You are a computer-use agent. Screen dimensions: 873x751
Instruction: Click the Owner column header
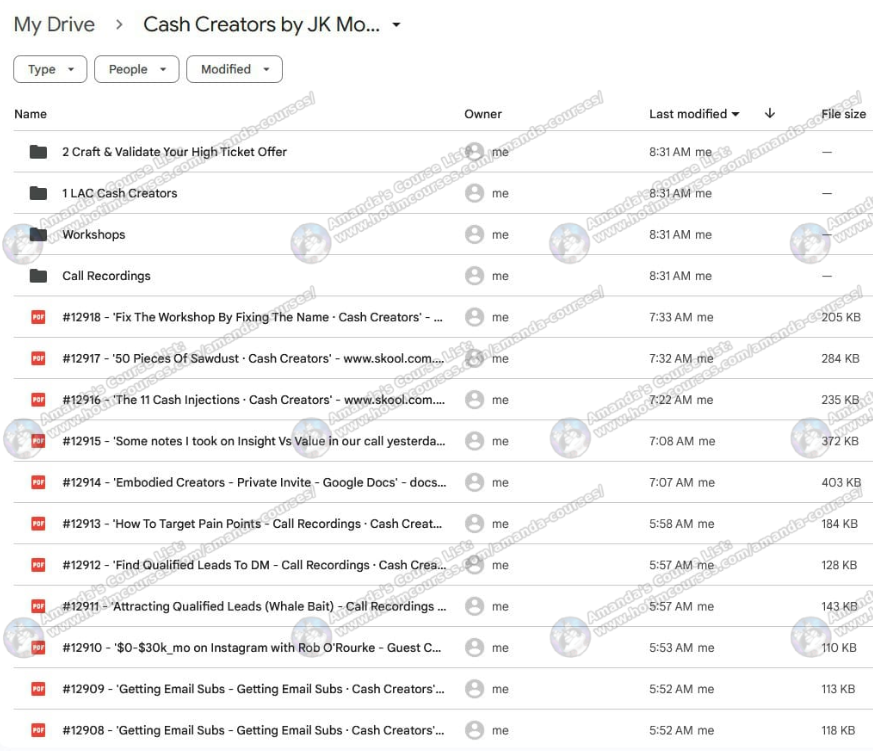pos(483,114)
